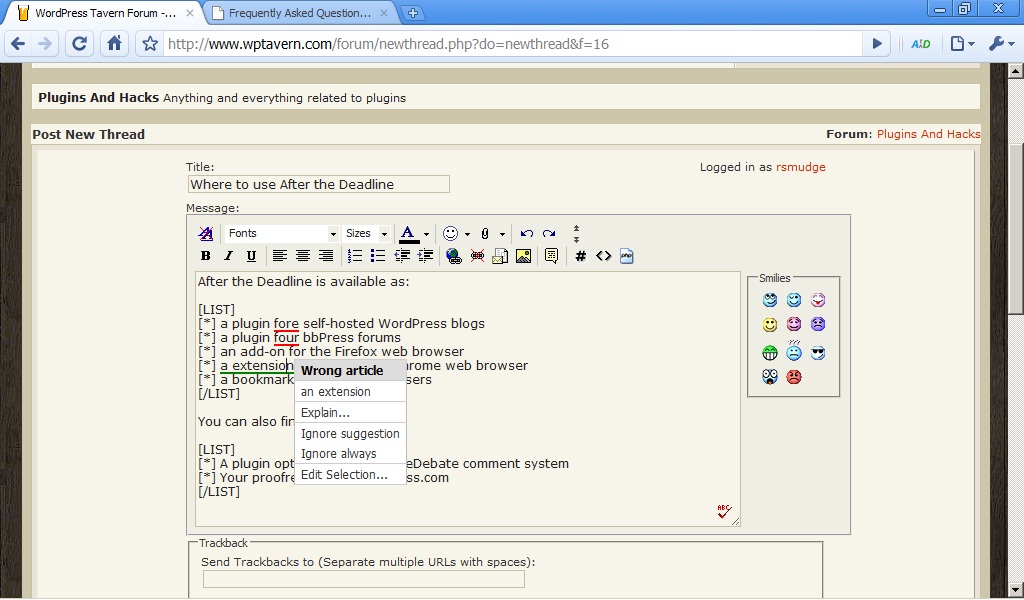Click the Wrap QUOTE tags icon

click(551, 256)
